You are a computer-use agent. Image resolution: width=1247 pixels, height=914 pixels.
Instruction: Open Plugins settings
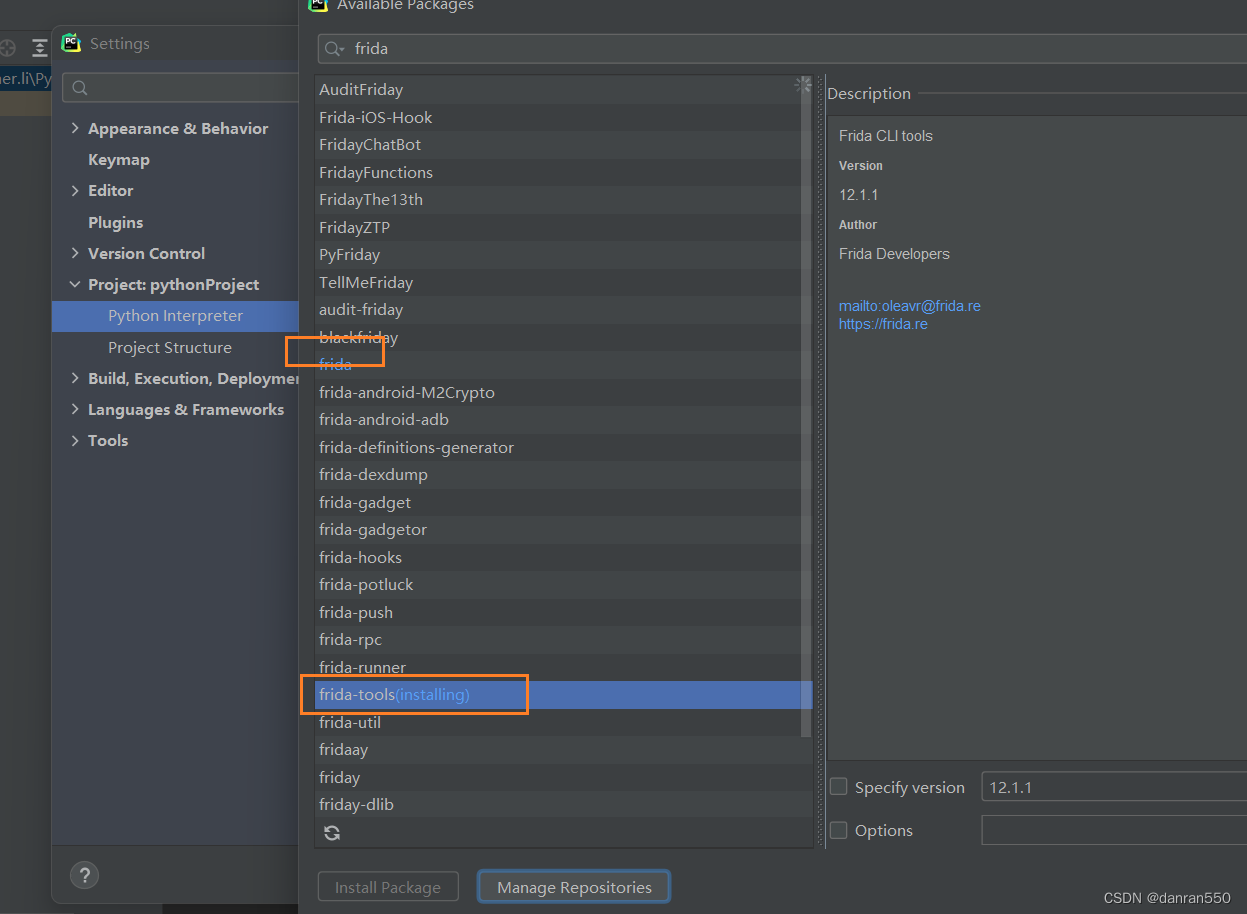point(116,222)
